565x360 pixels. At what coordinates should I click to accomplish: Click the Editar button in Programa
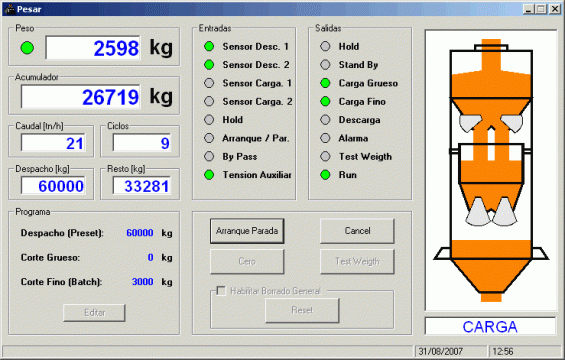point(94,312)
